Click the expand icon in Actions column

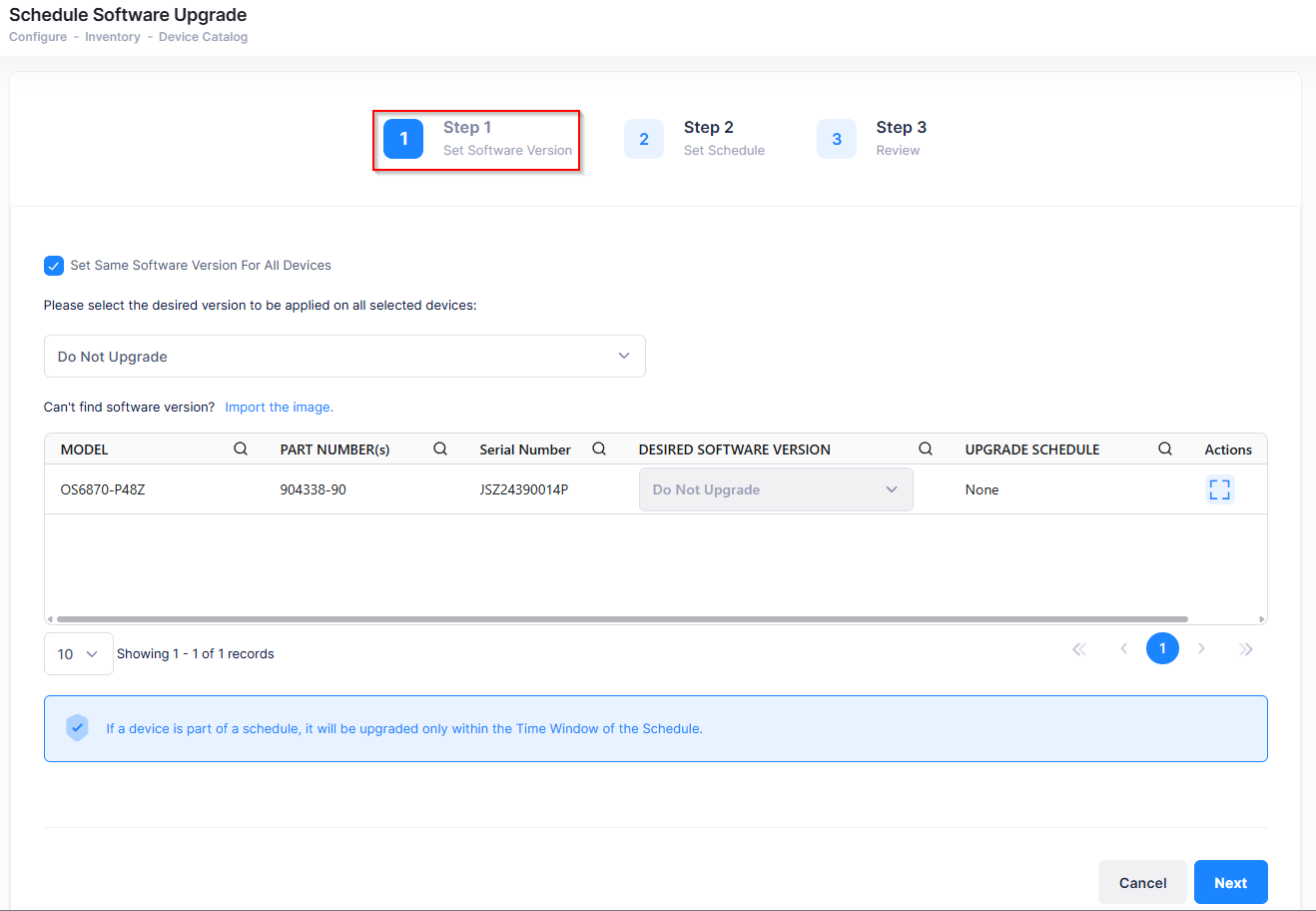(1219, 489)
